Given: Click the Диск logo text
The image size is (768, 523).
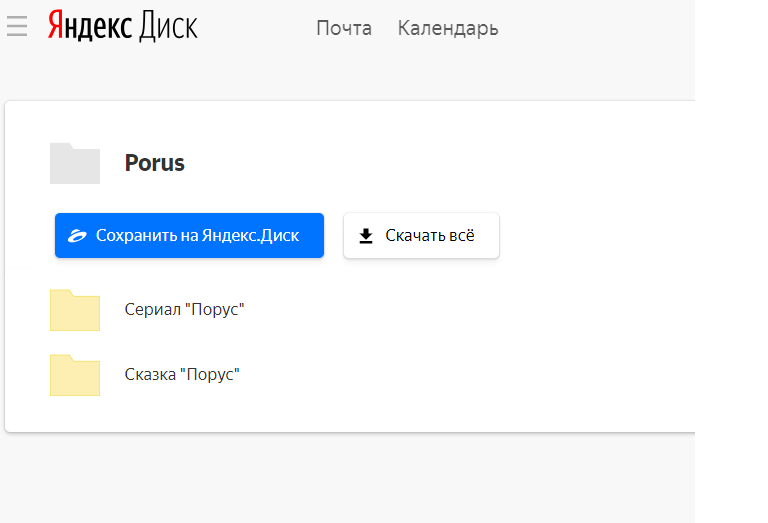Looking at the screenshot, I should click(x=168, y=26).
